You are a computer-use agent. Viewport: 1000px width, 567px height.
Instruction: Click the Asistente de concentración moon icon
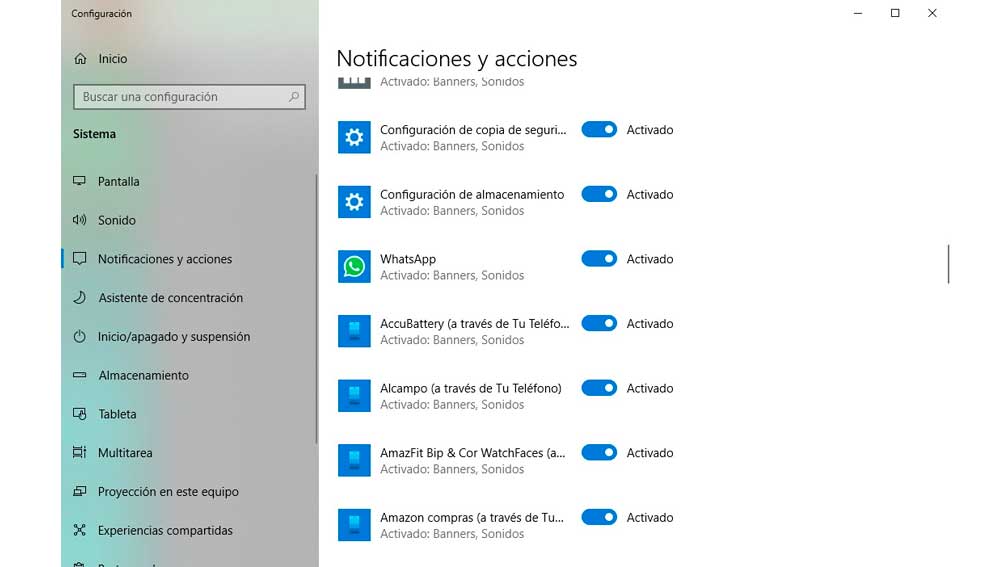tap(80, 298)
